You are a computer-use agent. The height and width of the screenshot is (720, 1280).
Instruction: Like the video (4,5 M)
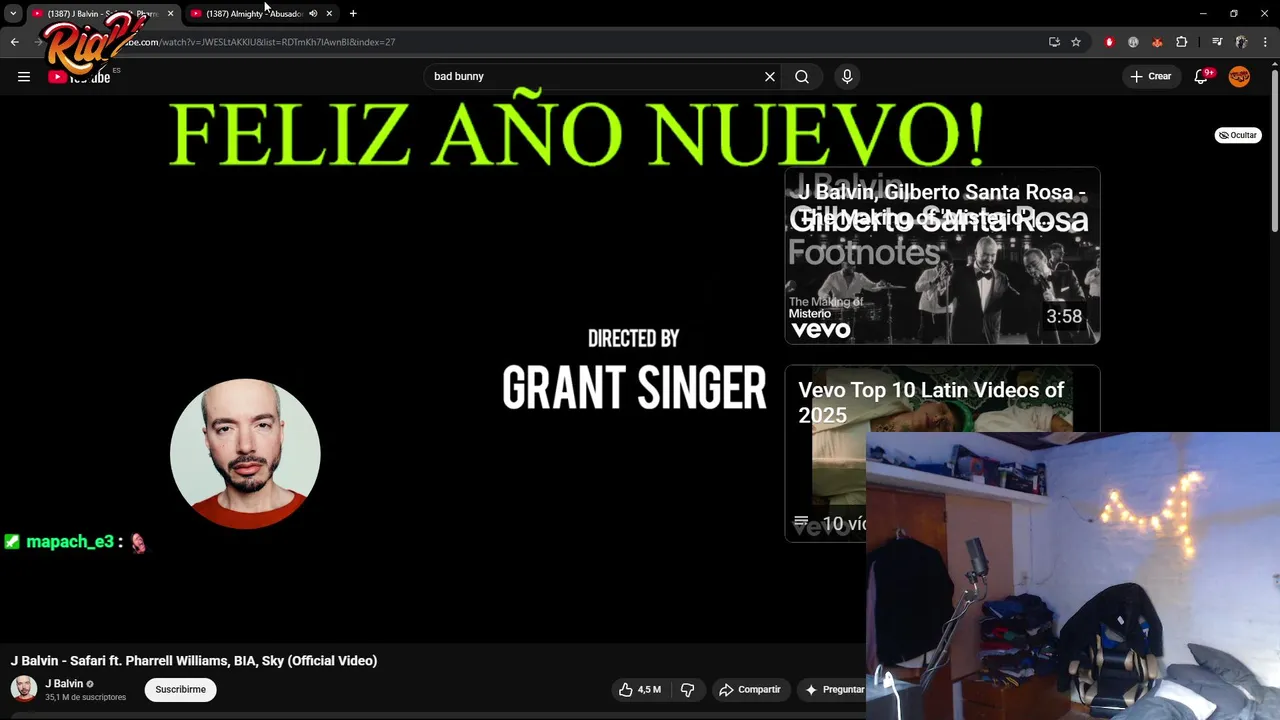(639, 689)
